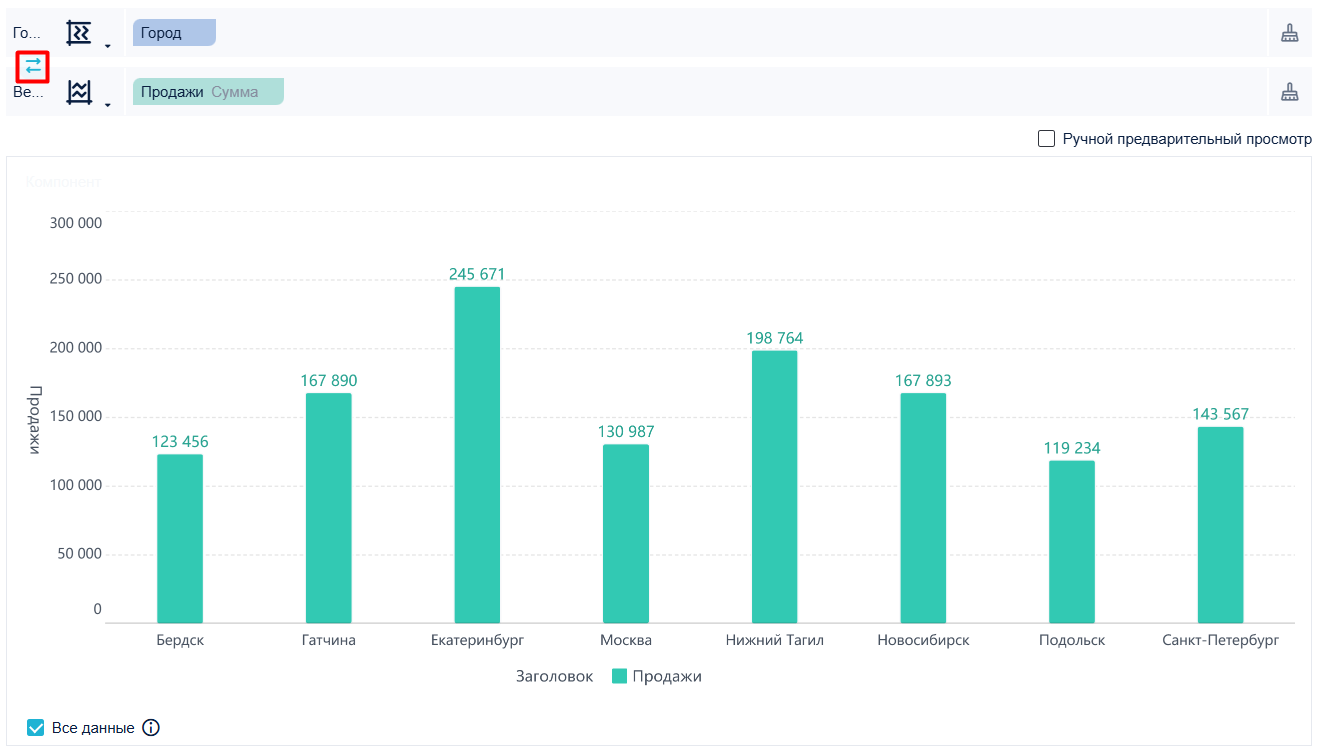This screenshot has height=748, width=1321.
Task: Click the info icon next to Все данные
Action: click(151, 728)
